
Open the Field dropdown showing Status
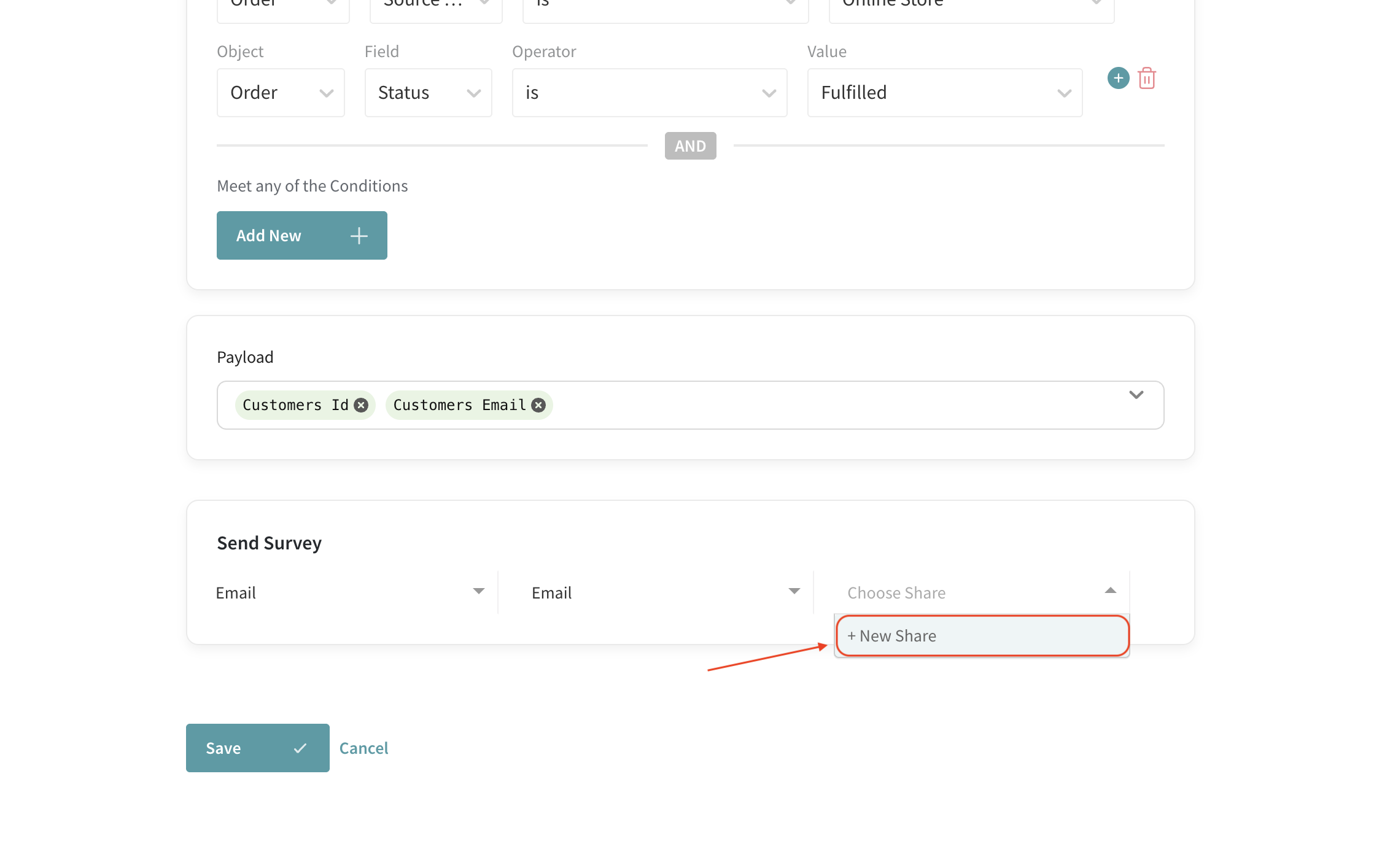click(x=428, y=93)
